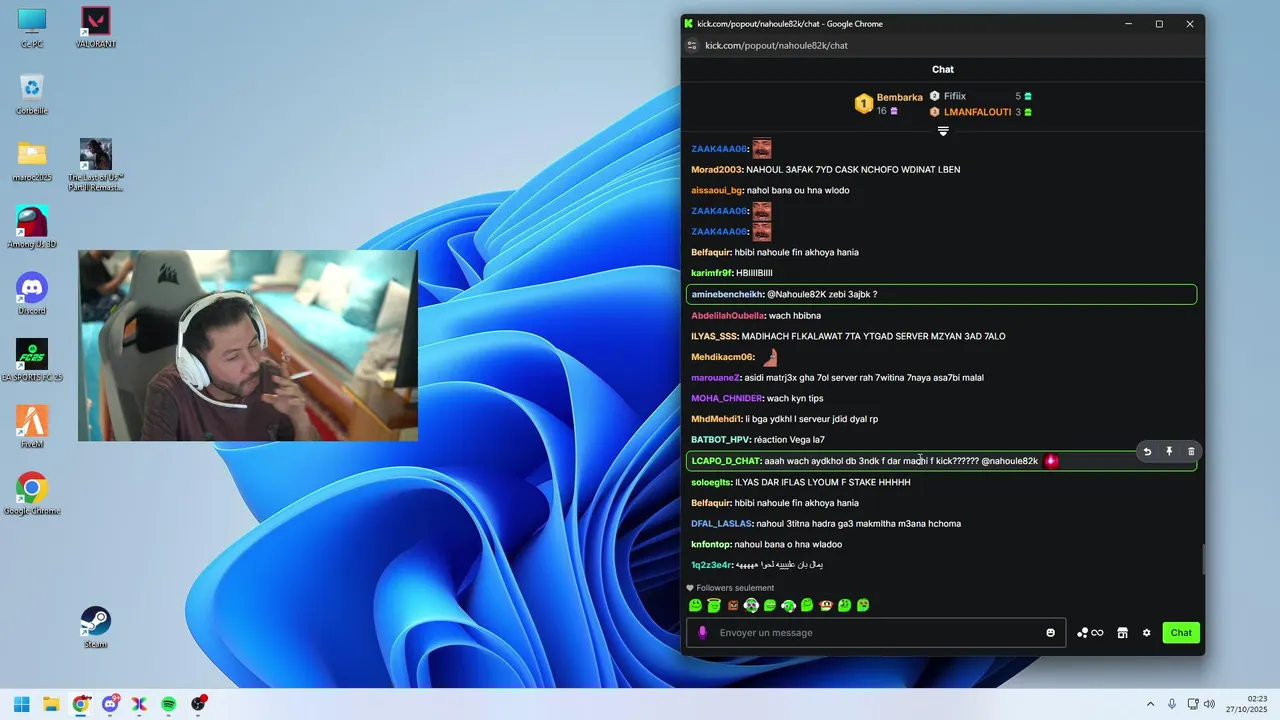
Task: Insert the brown mushroom-hat emote
Action: [826, 605]
